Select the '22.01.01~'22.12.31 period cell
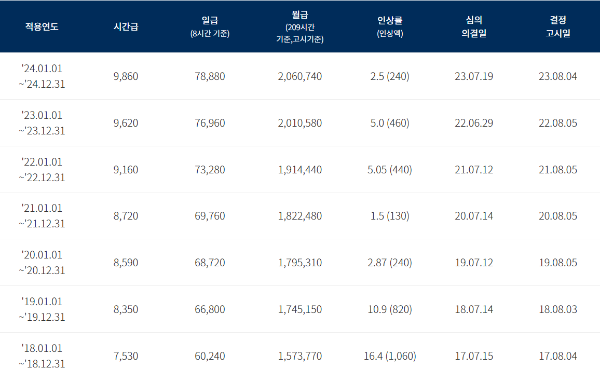 (42, 170)
